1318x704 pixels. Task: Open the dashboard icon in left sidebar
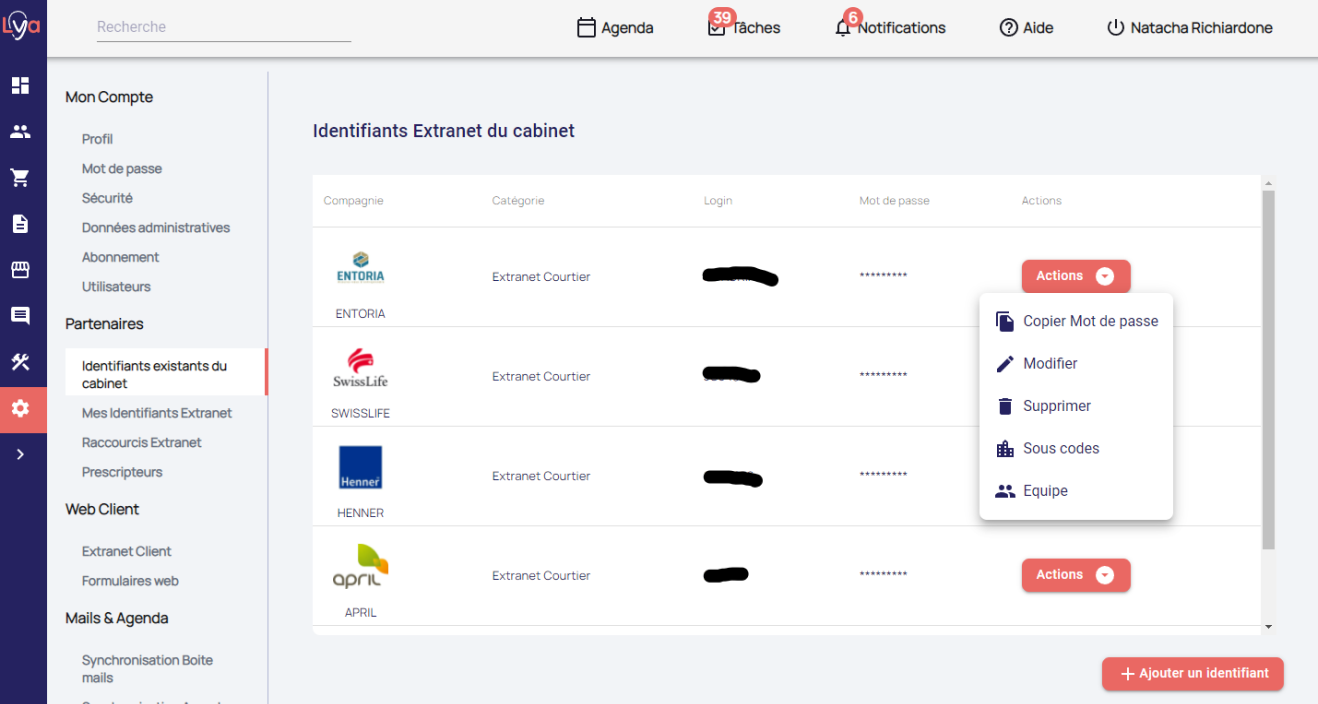(20, 85)
